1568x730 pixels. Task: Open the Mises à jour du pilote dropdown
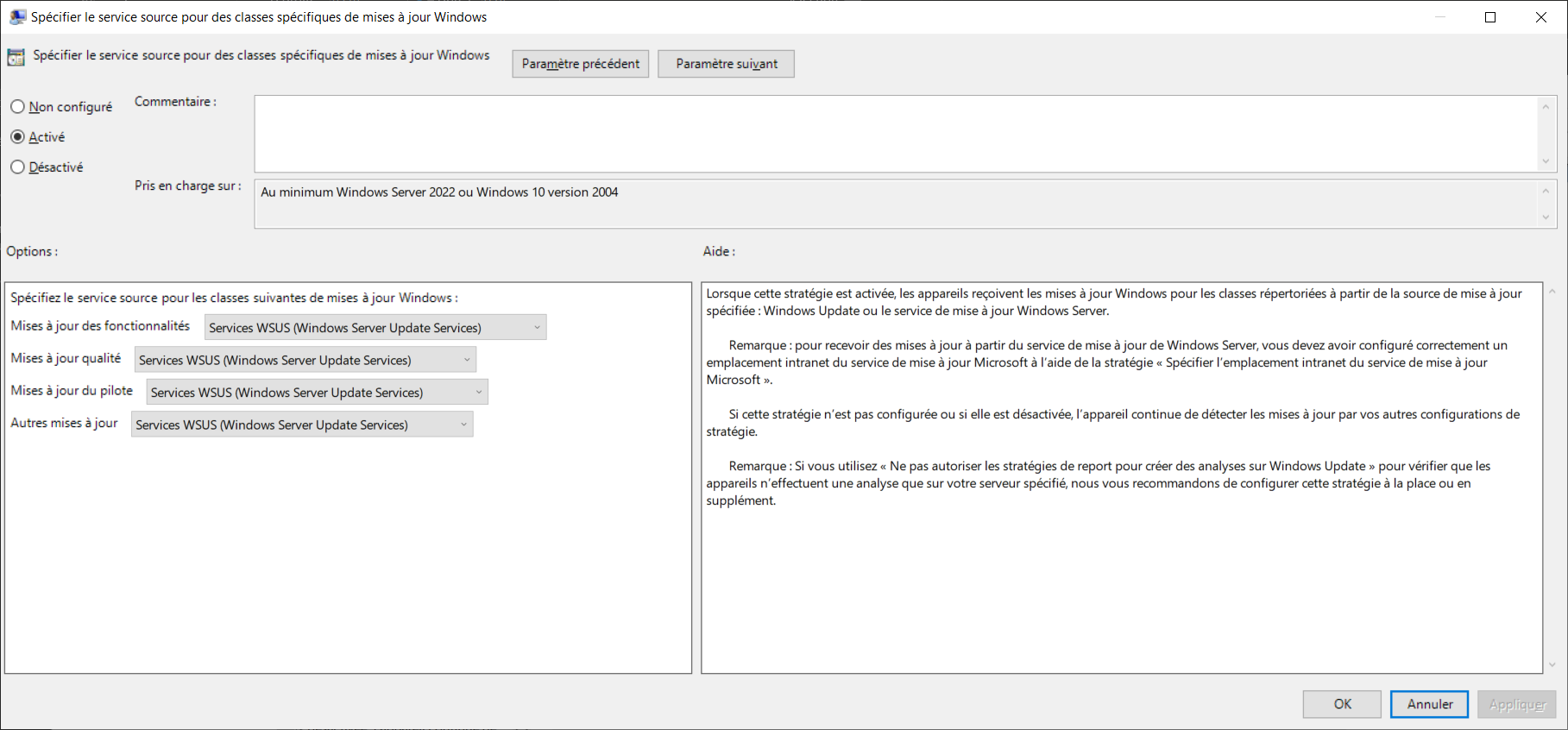tap(317, 393)
